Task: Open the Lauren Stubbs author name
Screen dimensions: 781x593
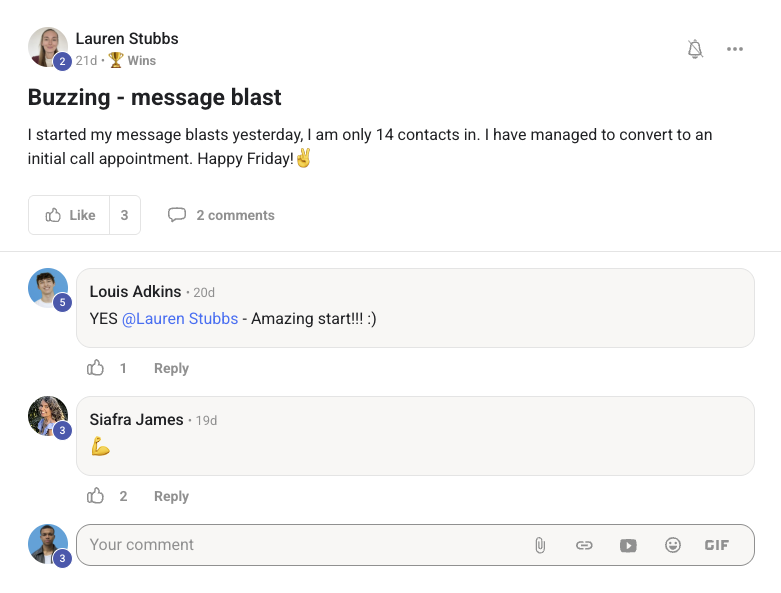Action: click(x=127, y=38)
